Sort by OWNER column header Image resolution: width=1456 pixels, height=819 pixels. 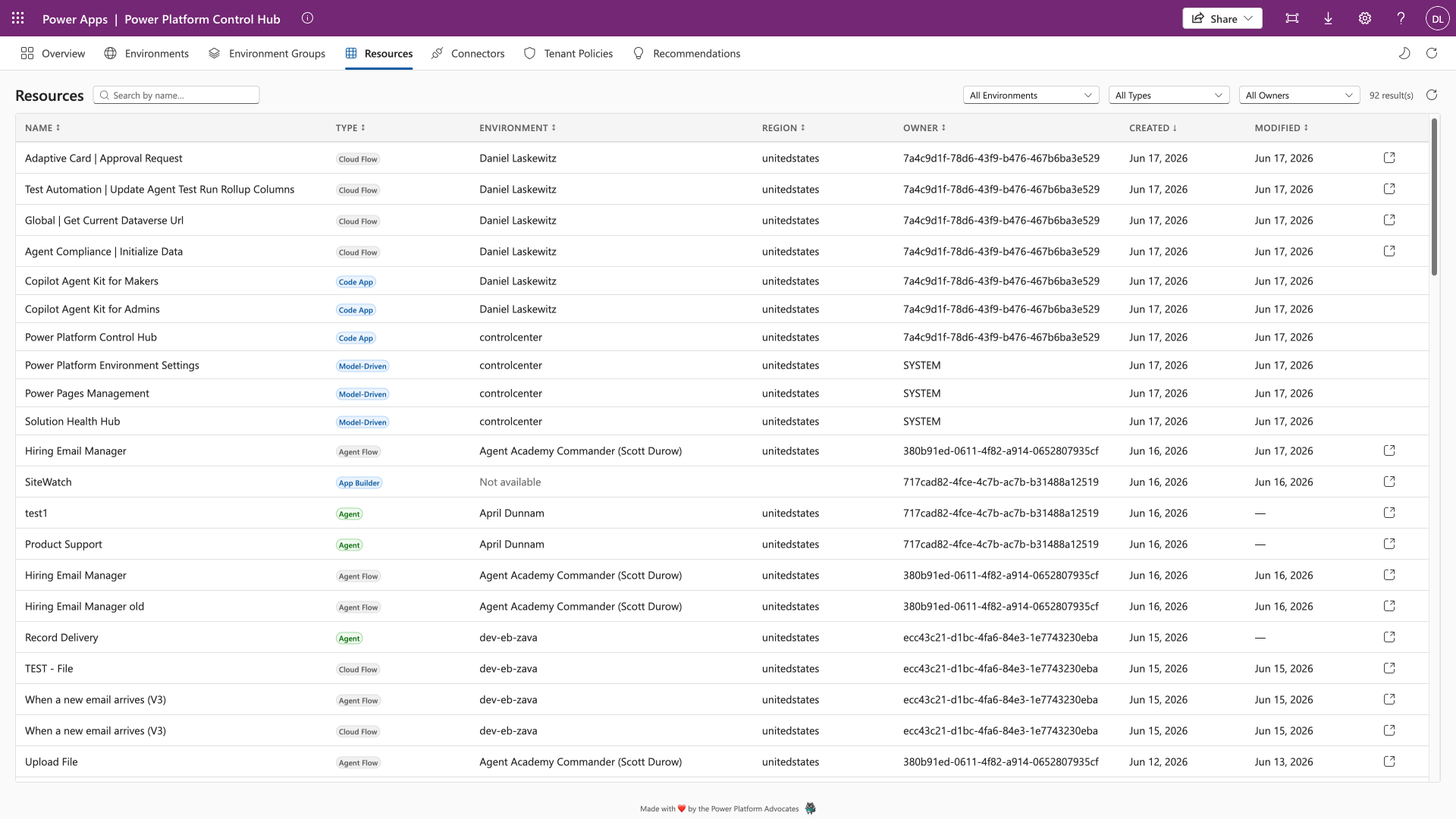pos(924,128)
